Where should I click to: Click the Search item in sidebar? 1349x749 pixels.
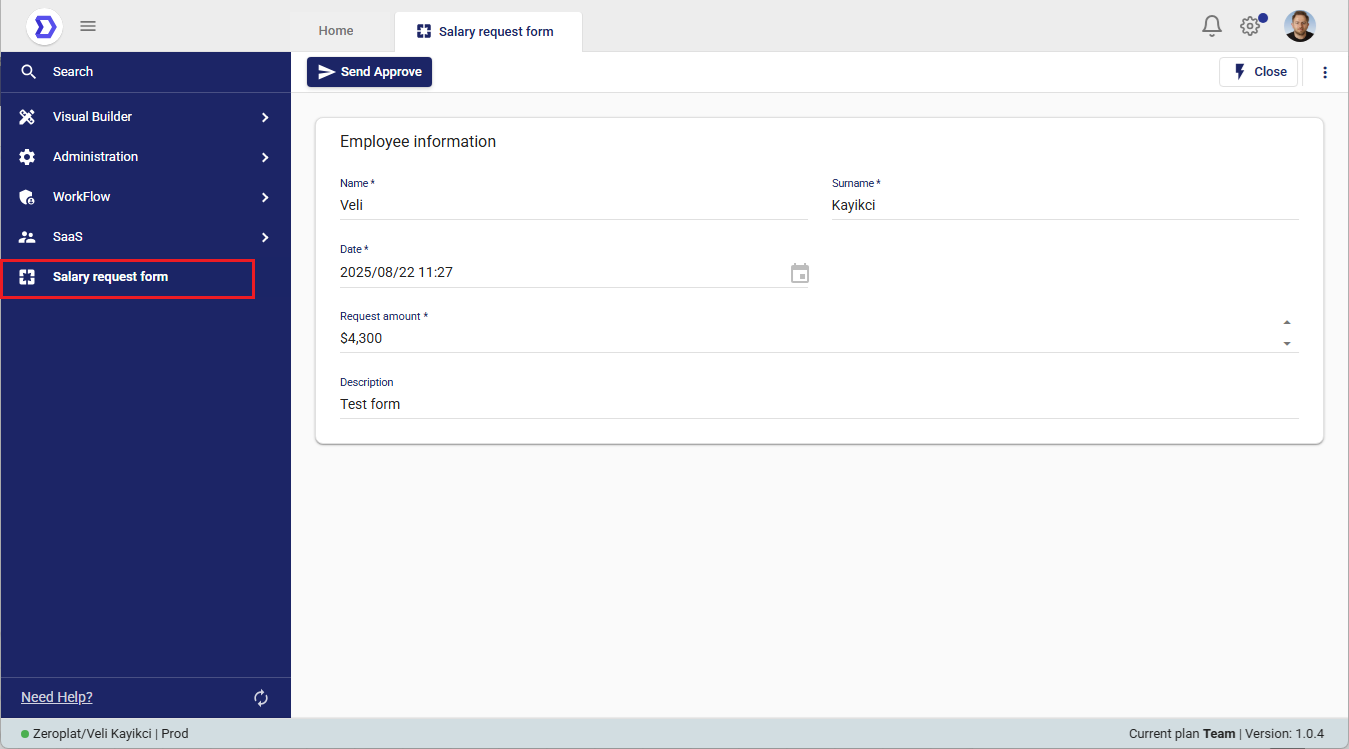tap(73, 72)
